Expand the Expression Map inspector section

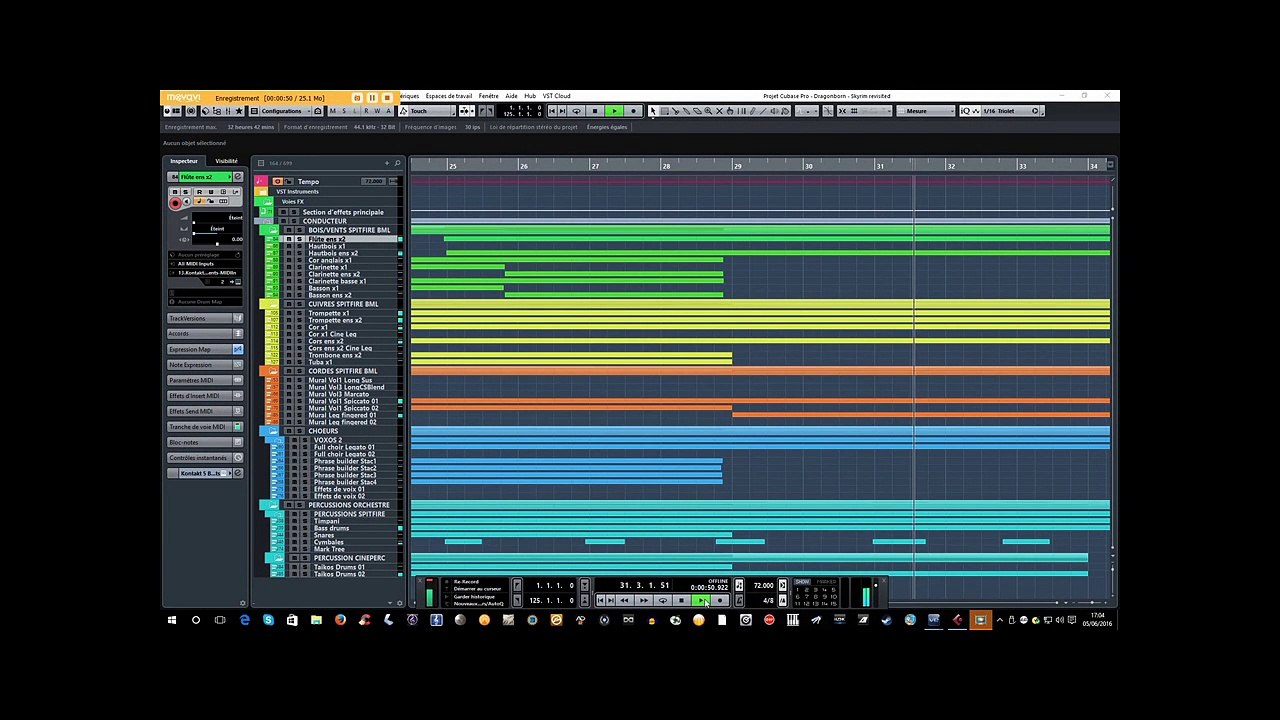coord(205,349)
